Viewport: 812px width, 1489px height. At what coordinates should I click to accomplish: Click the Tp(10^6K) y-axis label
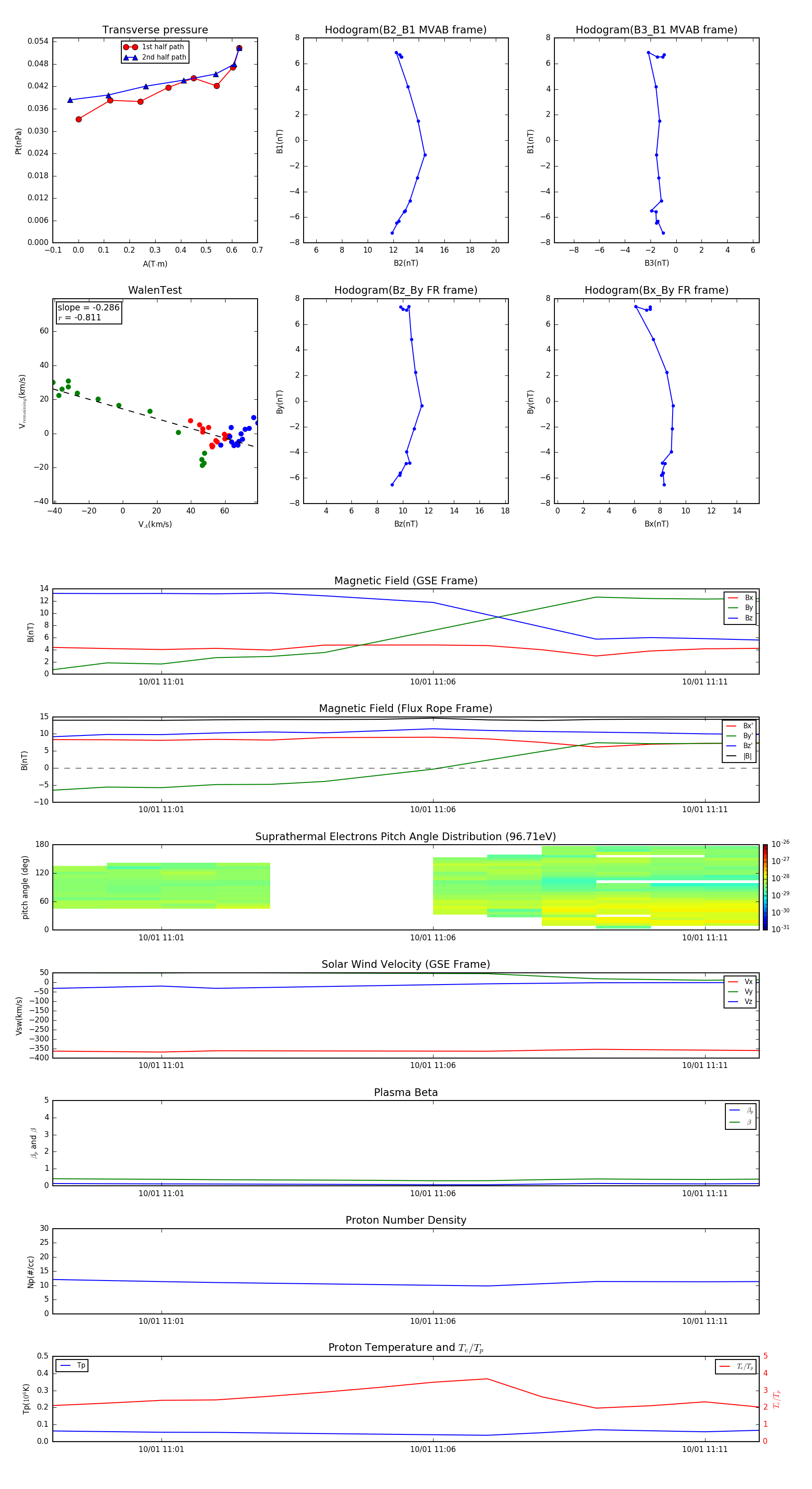click(26, 1399)
